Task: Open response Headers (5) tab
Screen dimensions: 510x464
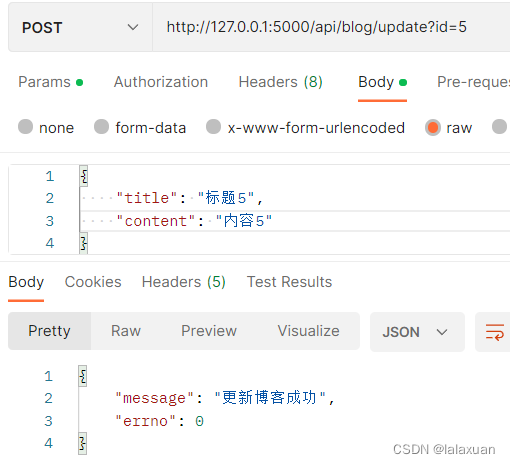Action: click(x=184, y=282)
